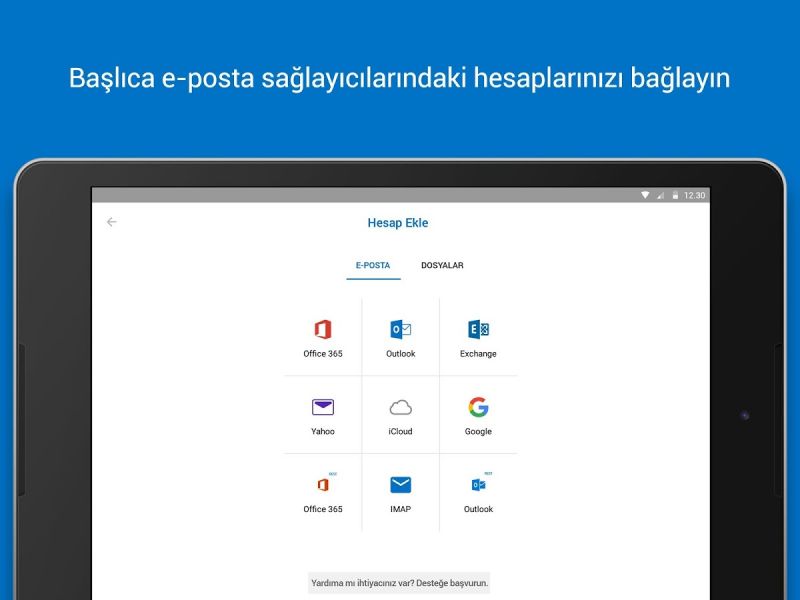The image size is (800, 600).
Task: Click the 12:30 clock in status bar
Action: pyautogui.click(x=694, y=195)
